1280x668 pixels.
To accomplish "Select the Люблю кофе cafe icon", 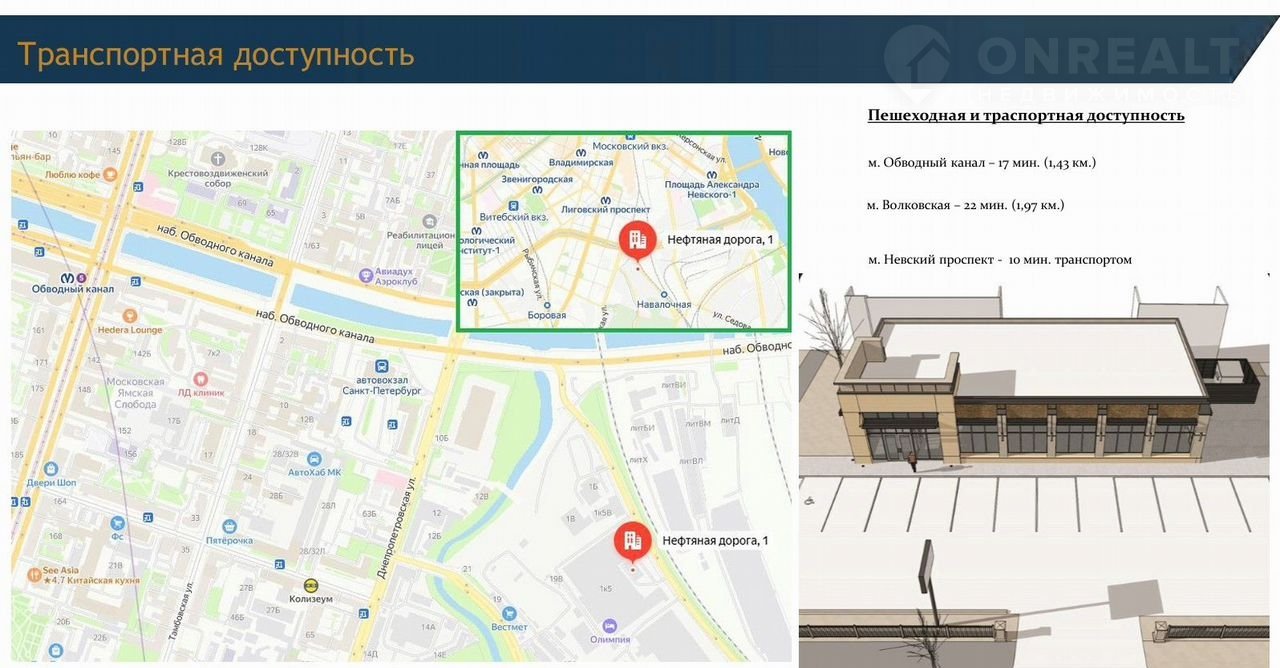I will (x=110, y=173).
